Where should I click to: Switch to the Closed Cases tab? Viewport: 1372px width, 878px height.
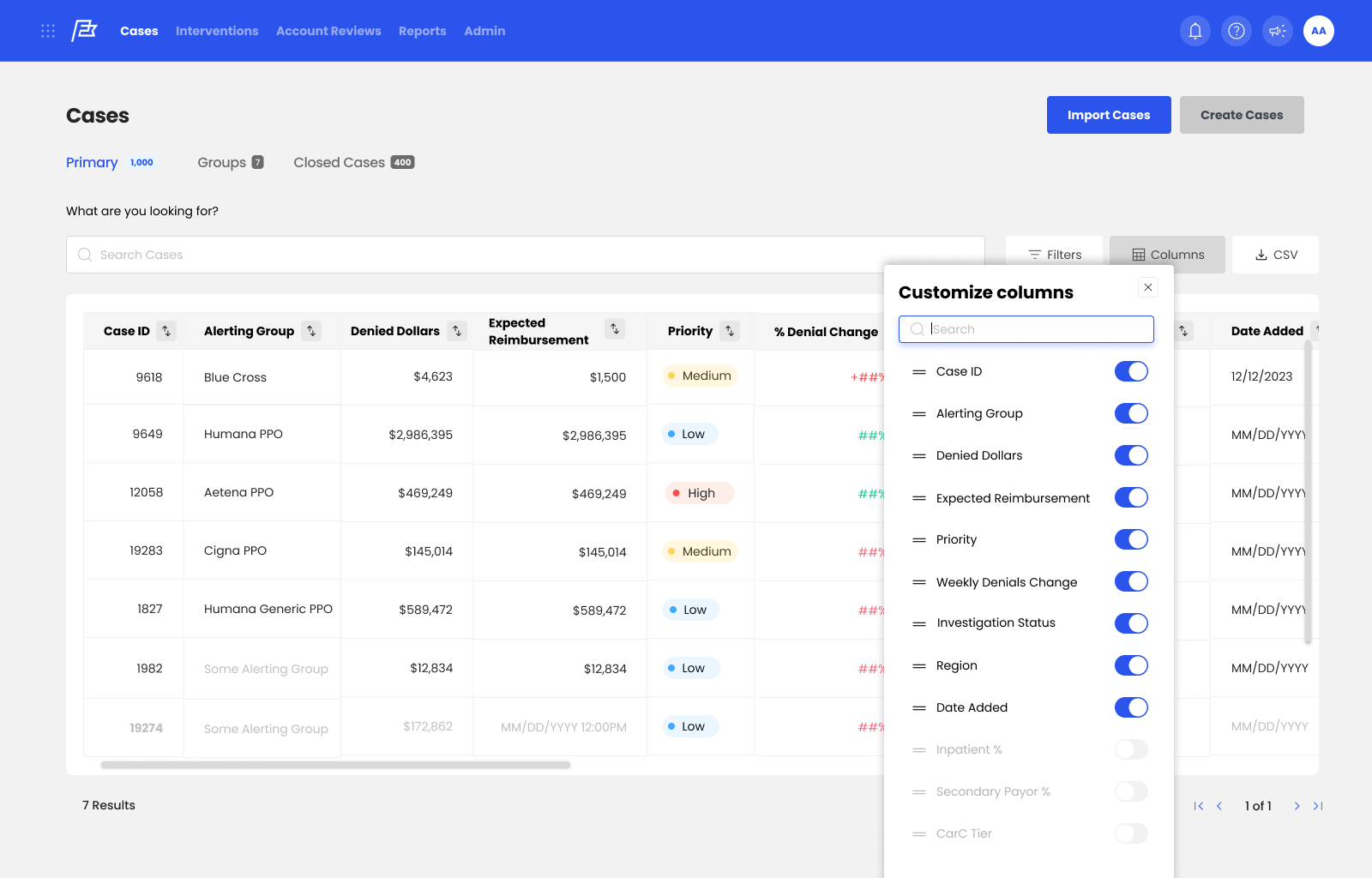pyautogui.click(x=353, y=162)
